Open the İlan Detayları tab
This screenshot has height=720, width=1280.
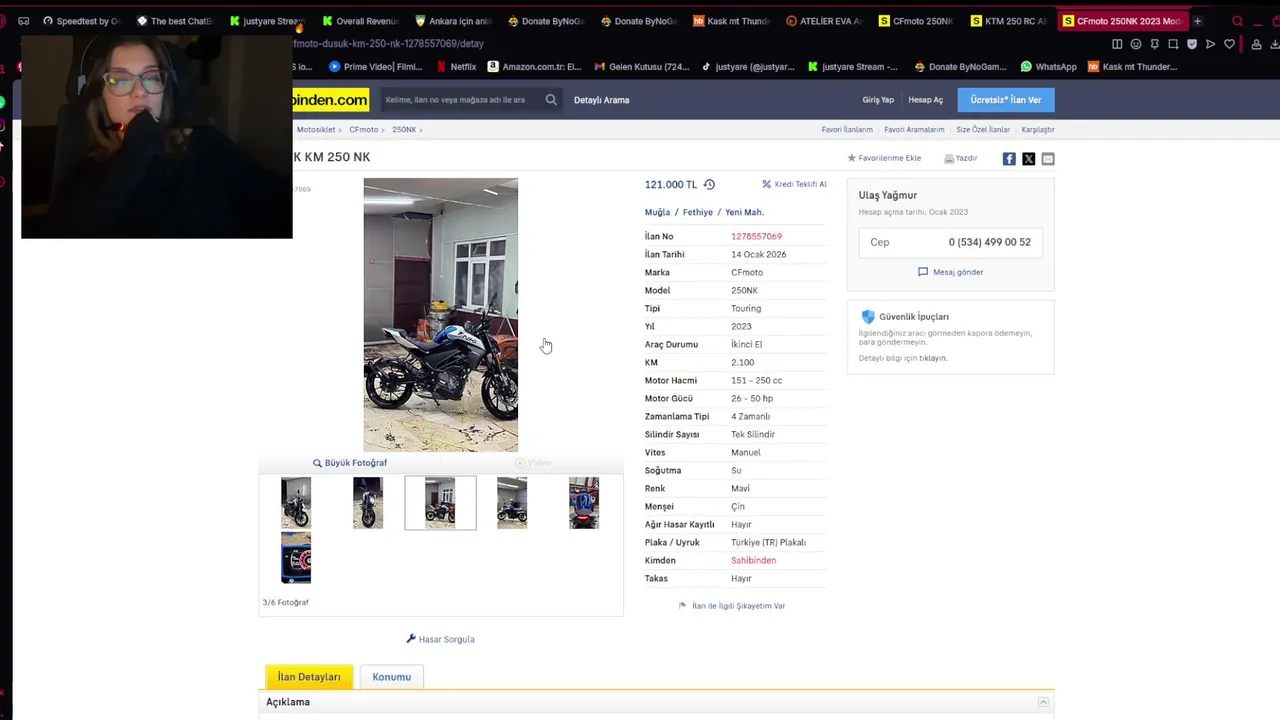[309, 677]
